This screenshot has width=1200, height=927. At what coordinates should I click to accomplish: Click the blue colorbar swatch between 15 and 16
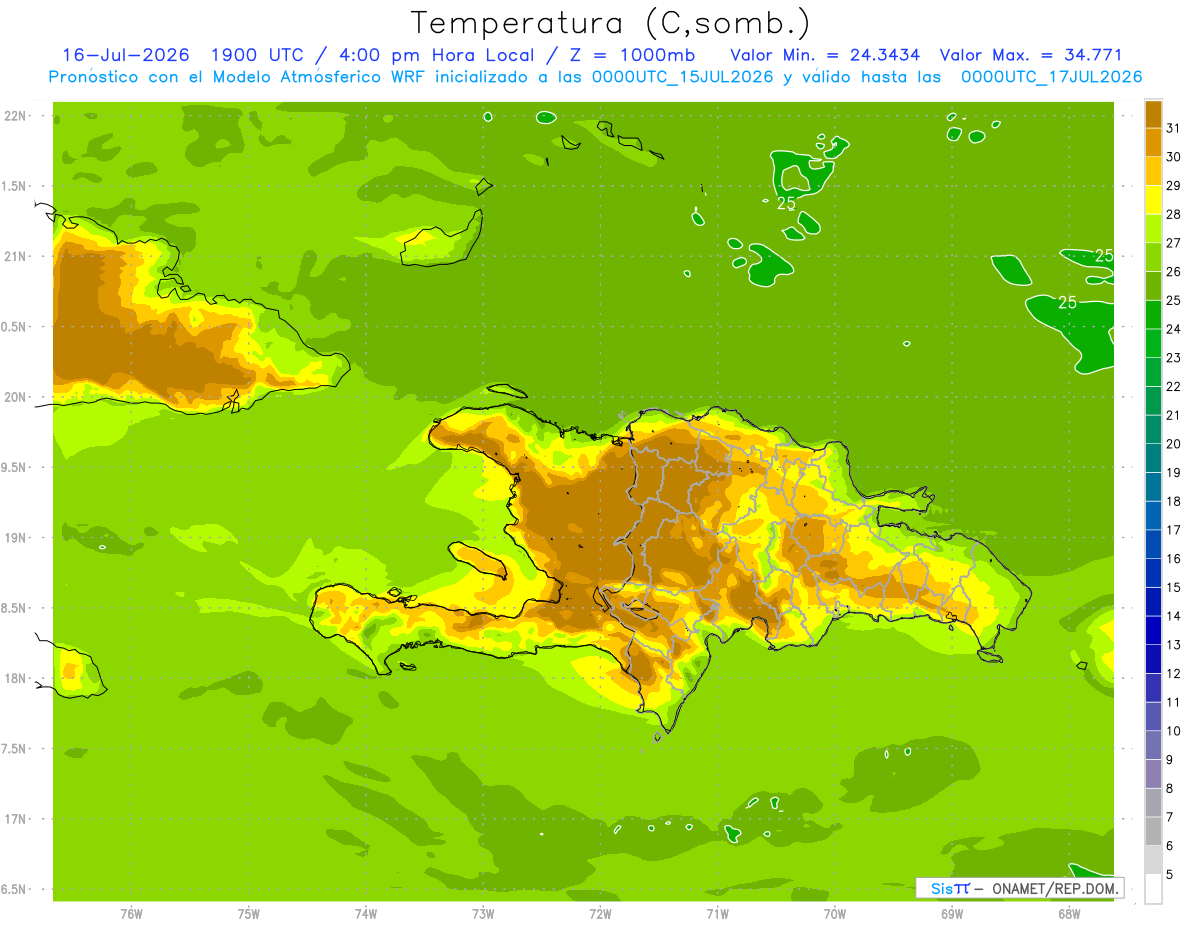(1153, 573)
